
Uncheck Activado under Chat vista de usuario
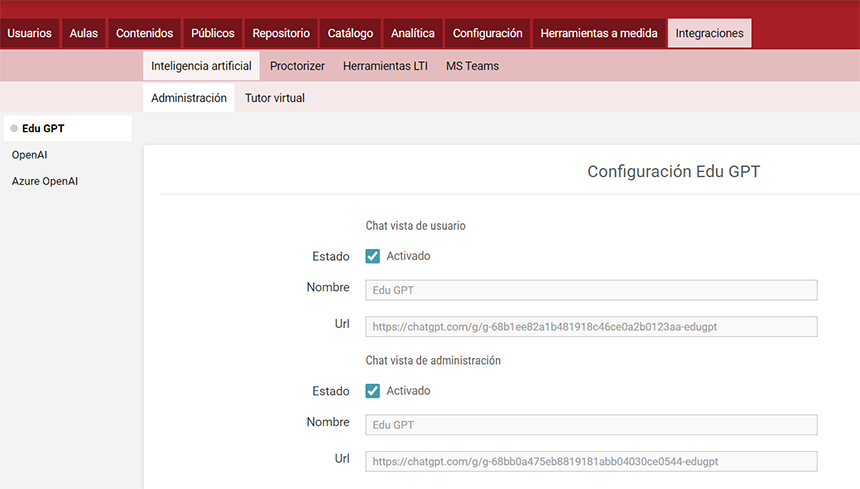(373, 256)
